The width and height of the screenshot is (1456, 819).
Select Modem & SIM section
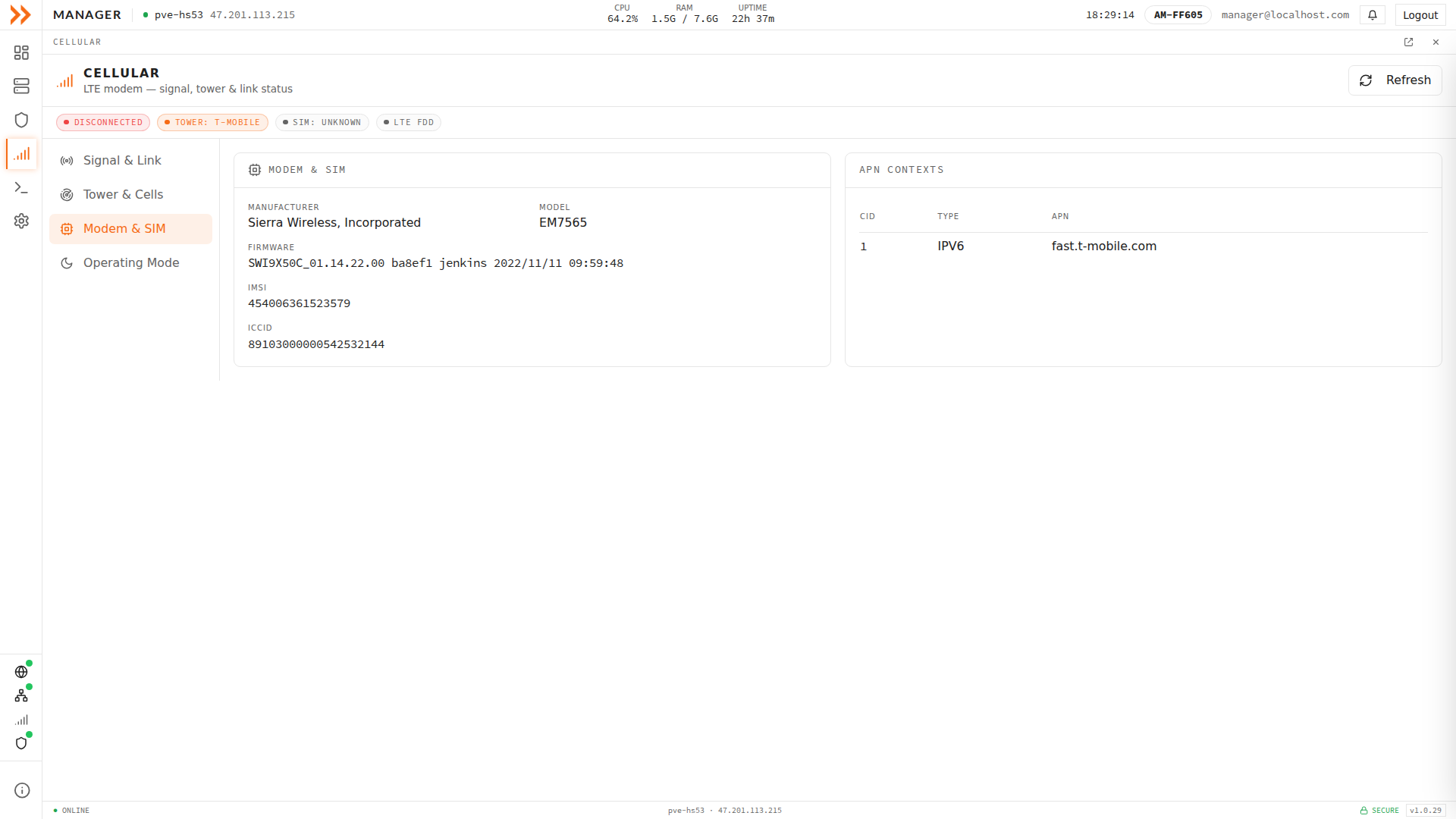click(x=130, y=229)
